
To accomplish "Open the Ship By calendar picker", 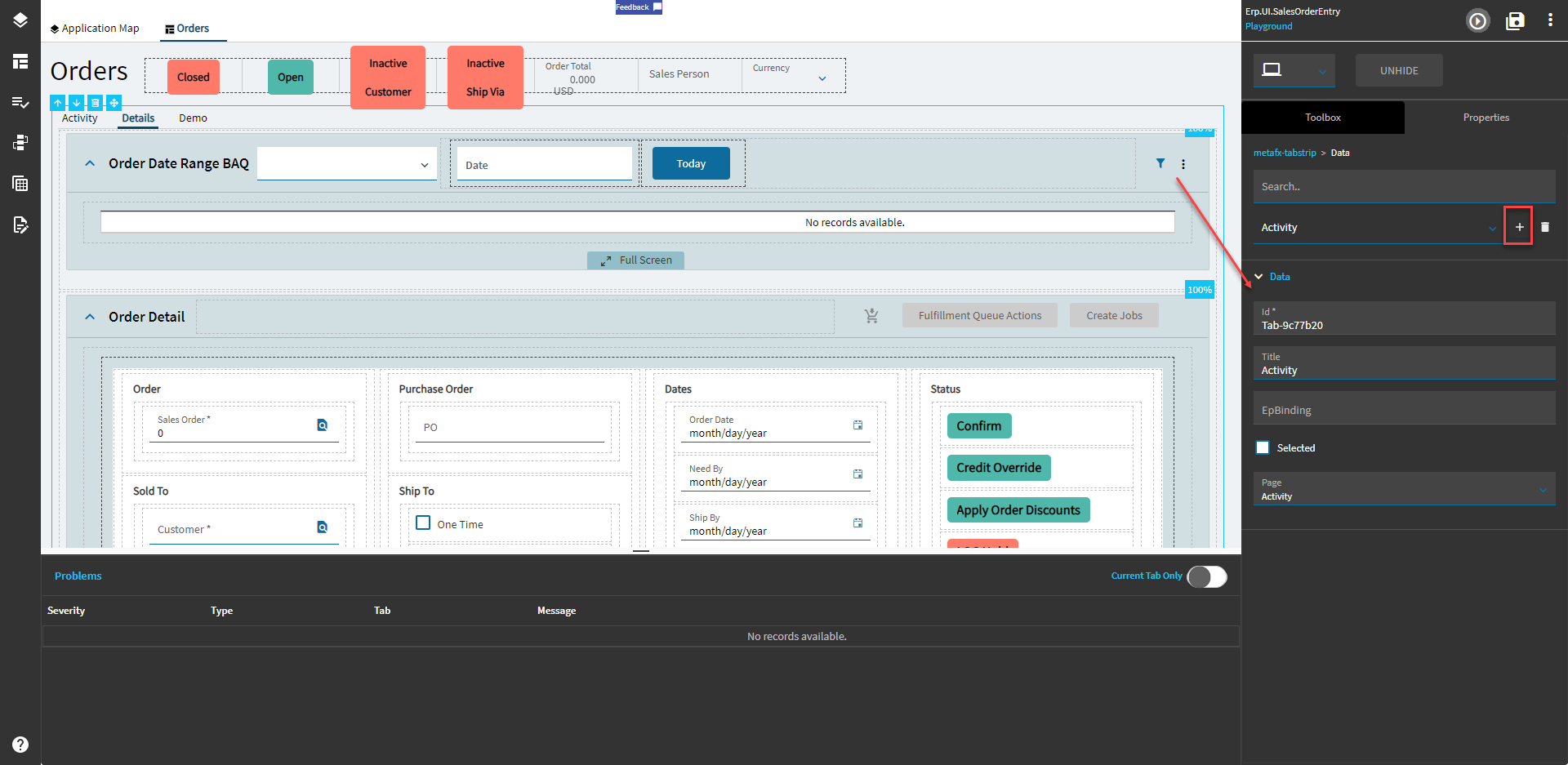I will click(857, 523).
